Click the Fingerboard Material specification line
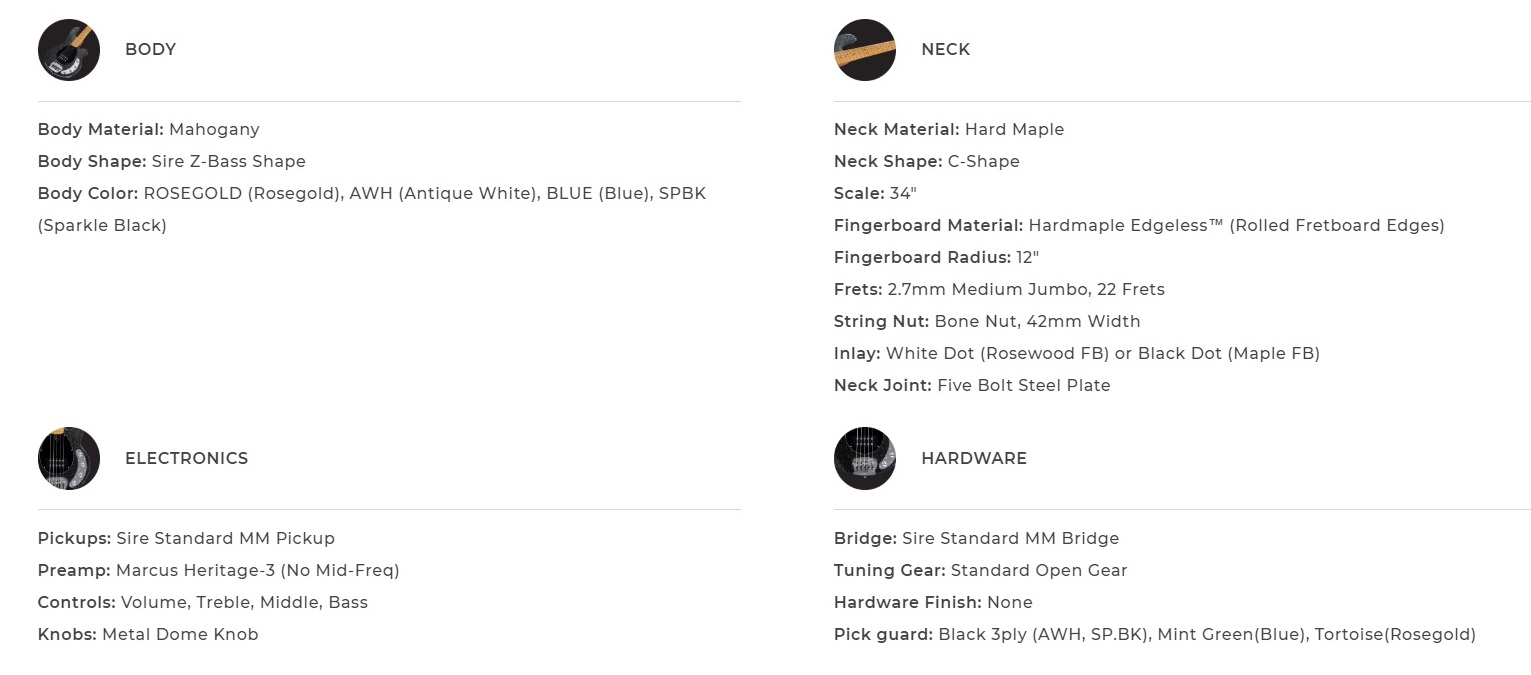This screenshot has height=675, width=1531. [x=1139, y=226]
